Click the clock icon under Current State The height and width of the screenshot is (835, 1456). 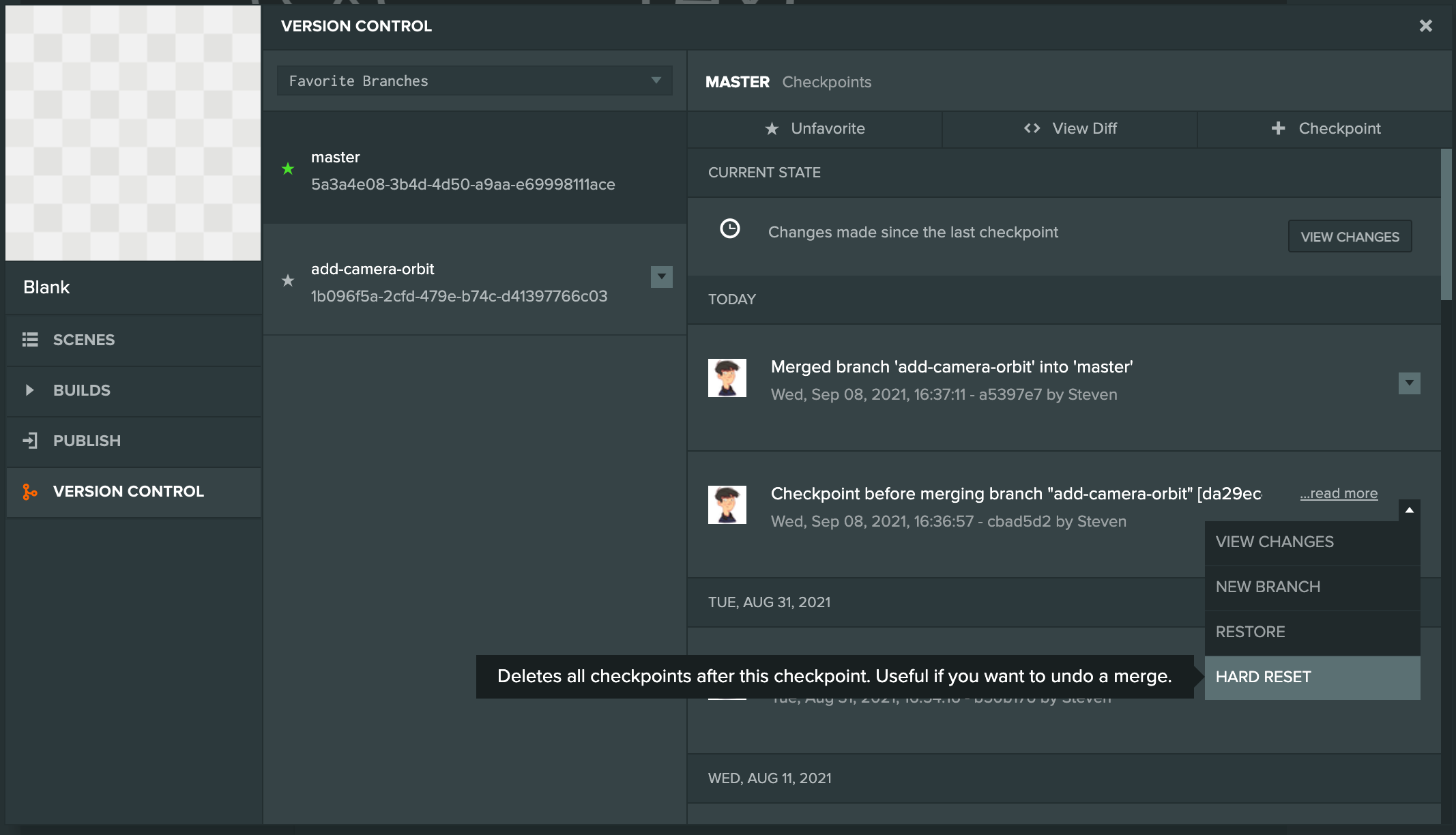(x=730, y=229)
